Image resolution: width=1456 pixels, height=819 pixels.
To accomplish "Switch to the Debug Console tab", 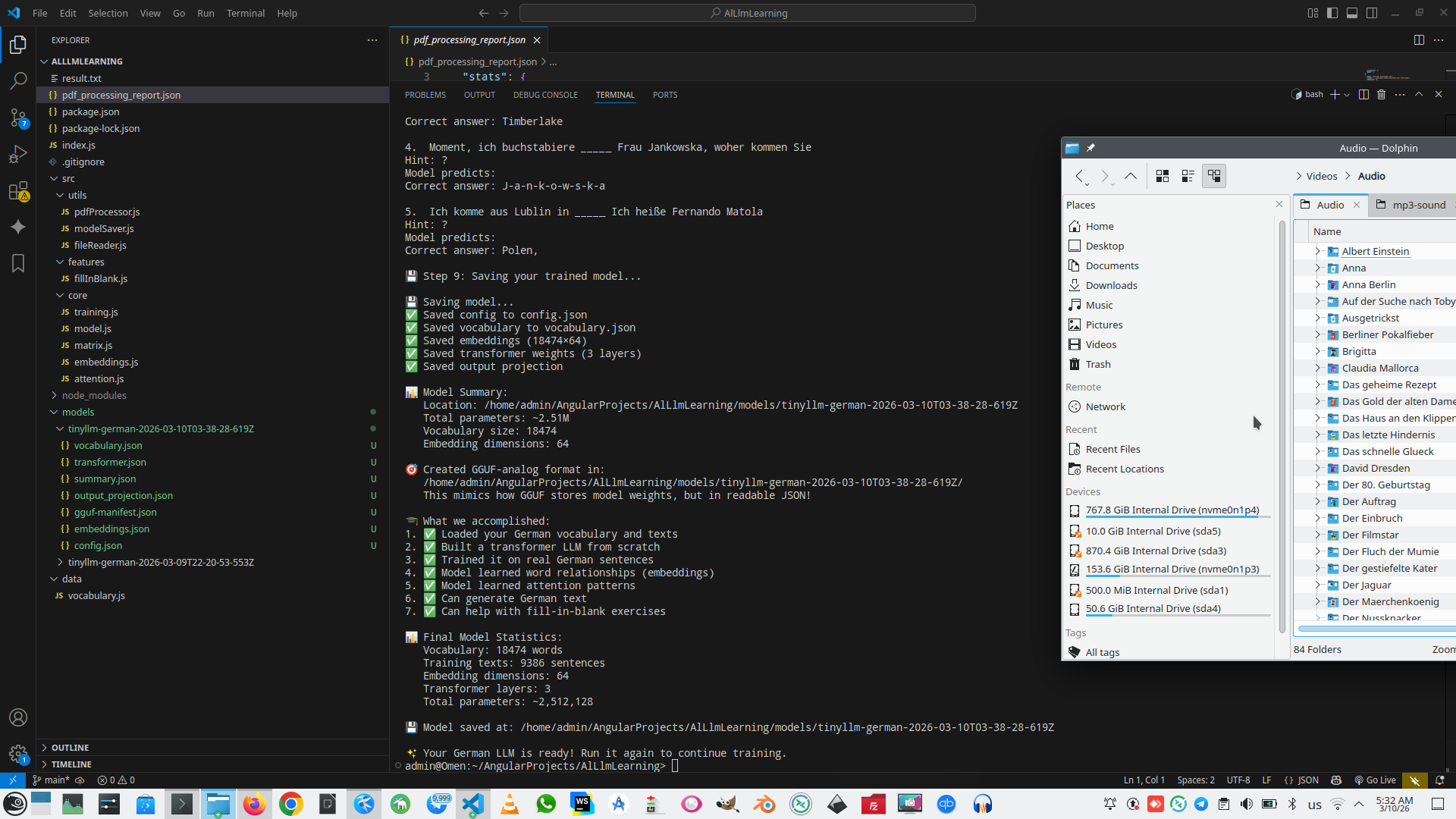I will [545, 95].
